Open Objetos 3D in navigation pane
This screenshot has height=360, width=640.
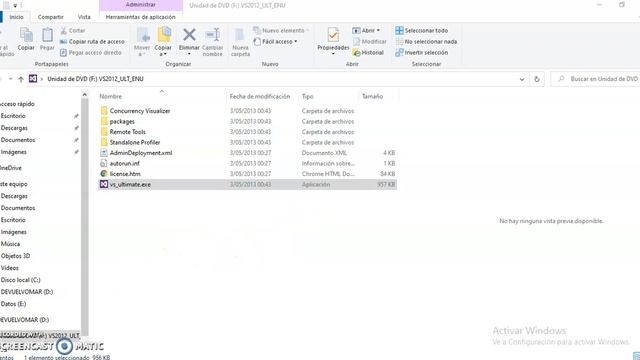pos(15,256)
